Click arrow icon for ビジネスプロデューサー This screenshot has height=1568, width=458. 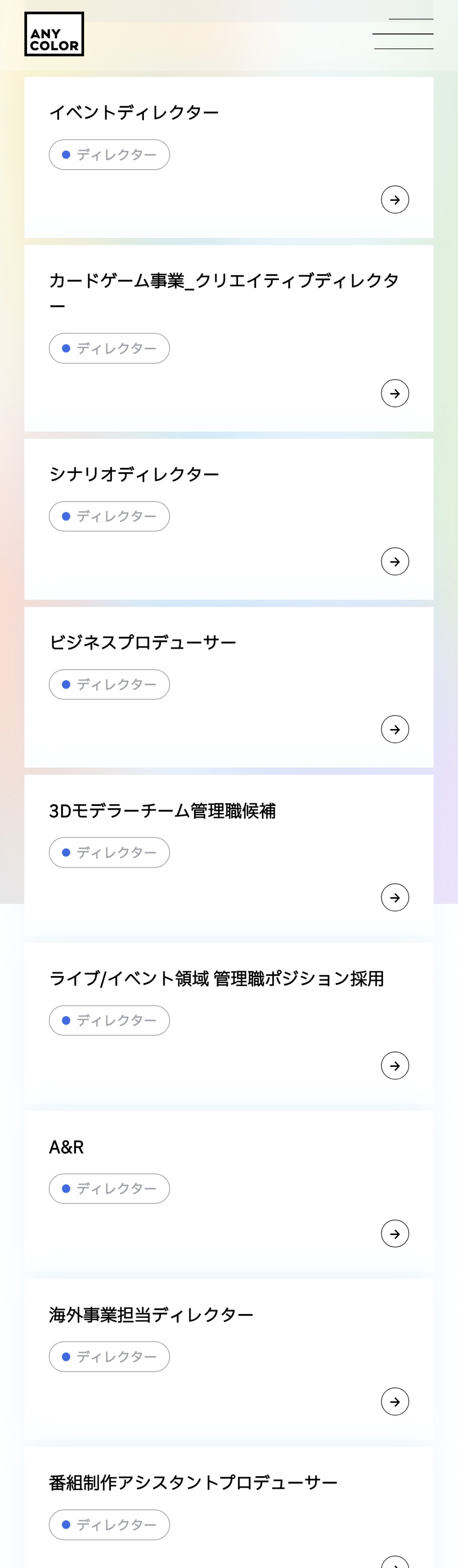point(395,729)
